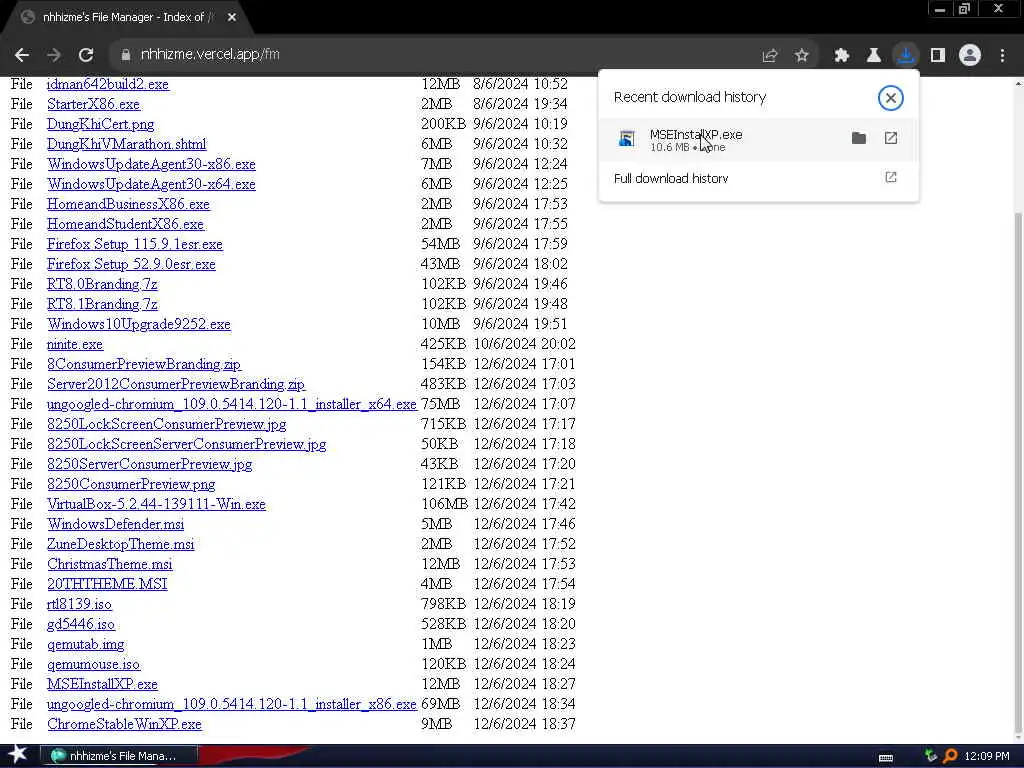Close the recent download history popup
Viewport: 1024px width, 768px height.
click(890, 98)
